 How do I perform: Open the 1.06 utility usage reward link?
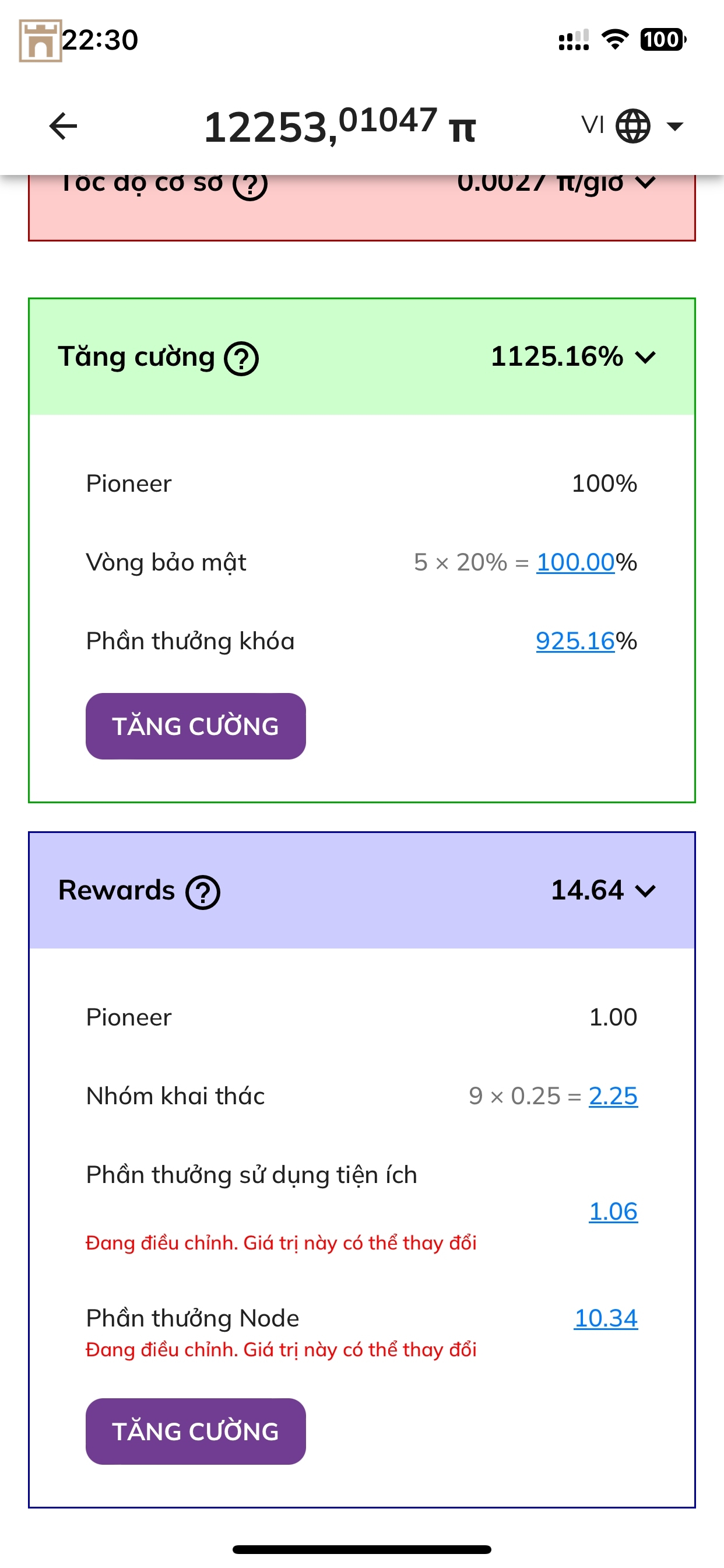tap(613, 1212)
